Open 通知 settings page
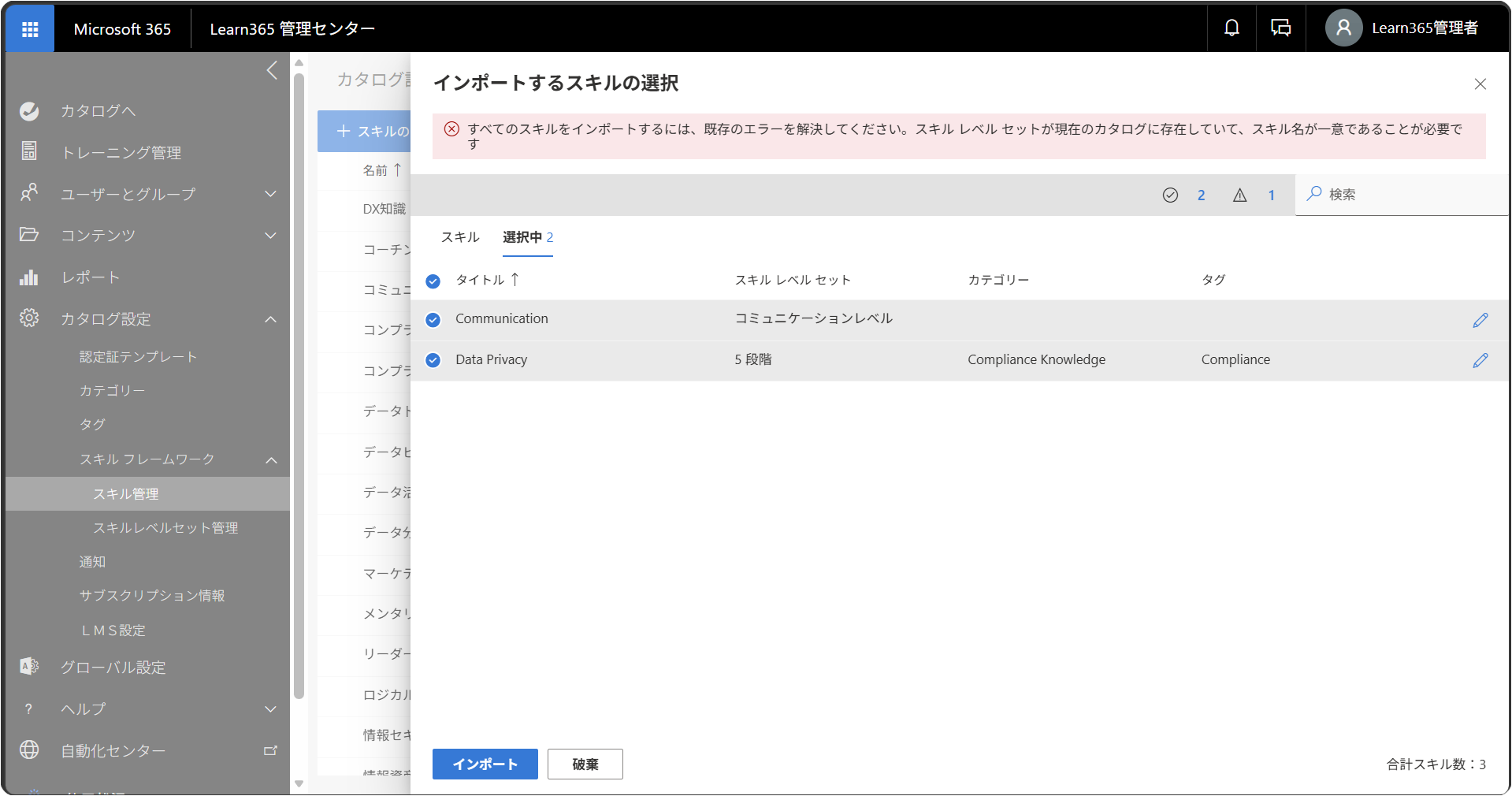This screenshot has width=1512, height=796. click(x=92, y=562)
